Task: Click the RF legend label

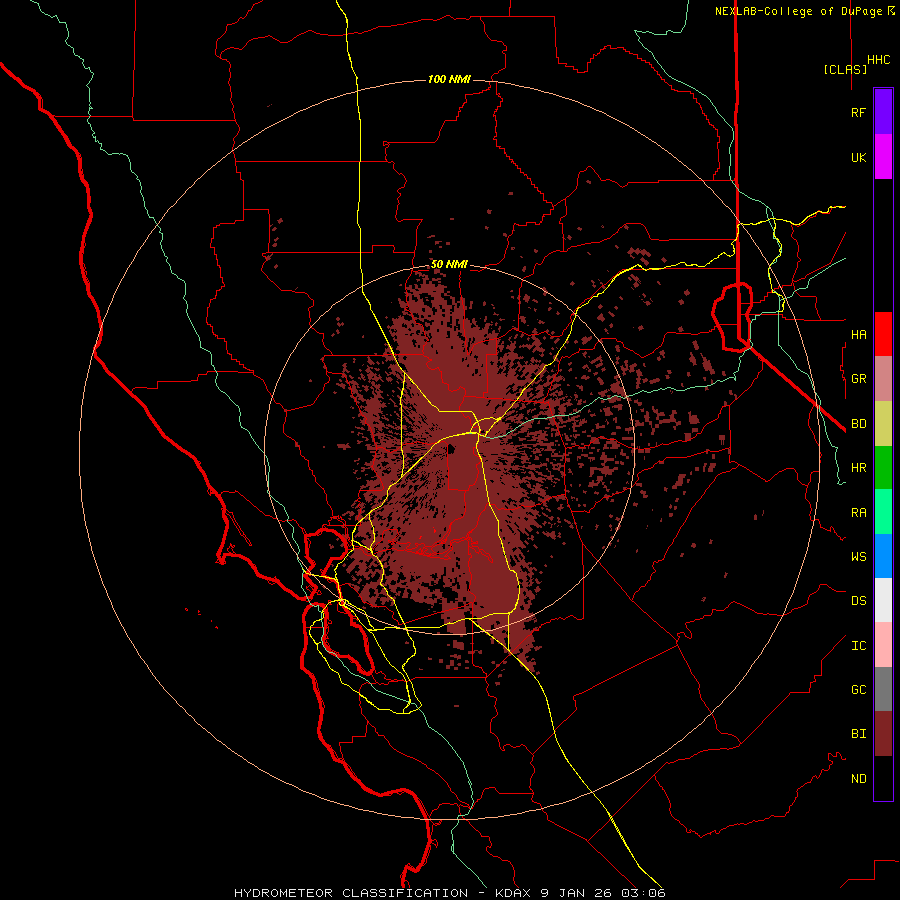Action: click(x=858, y=112)
